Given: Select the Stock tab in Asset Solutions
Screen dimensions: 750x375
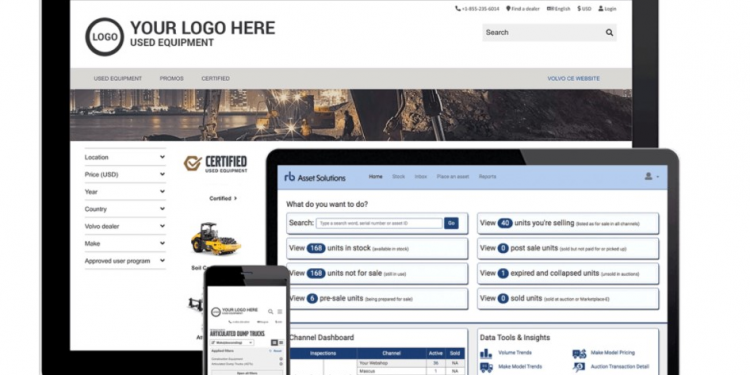Looking at the screenshot, I should (398, 176).
